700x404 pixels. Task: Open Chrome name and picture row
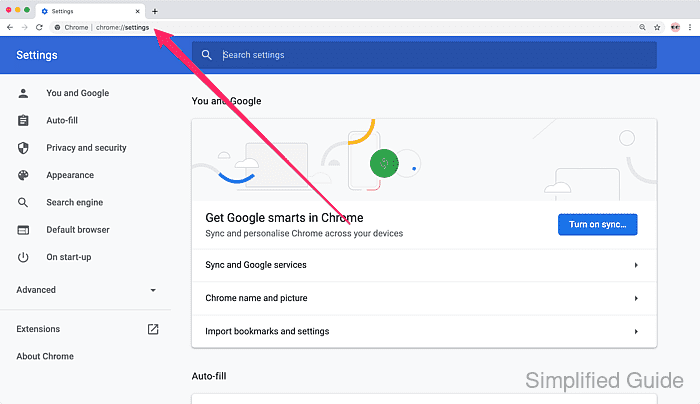point(424,298)
